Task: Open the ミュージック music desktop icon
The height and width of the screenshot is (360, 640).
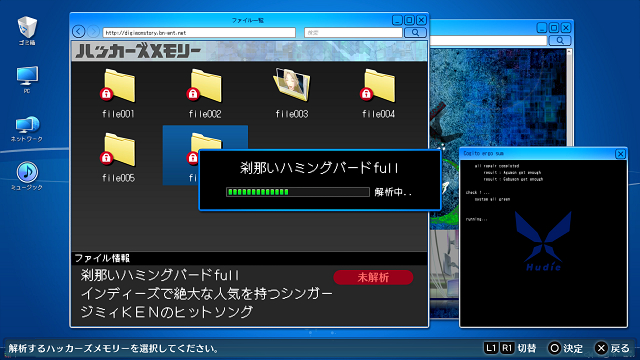Action: (27, 176)
